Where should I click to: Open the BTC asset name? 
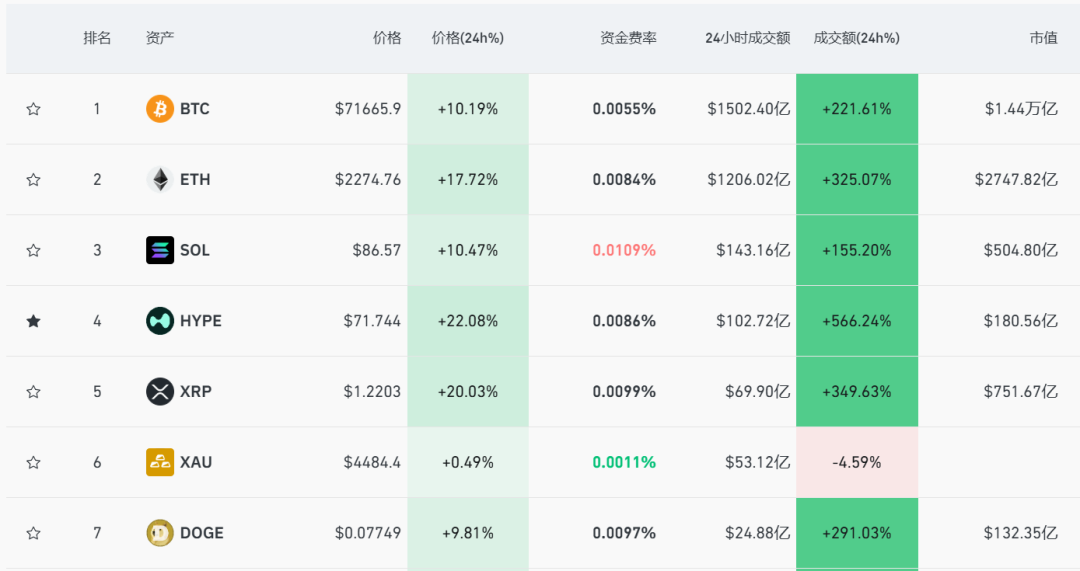pyautogui.click(x=195, y=109)
